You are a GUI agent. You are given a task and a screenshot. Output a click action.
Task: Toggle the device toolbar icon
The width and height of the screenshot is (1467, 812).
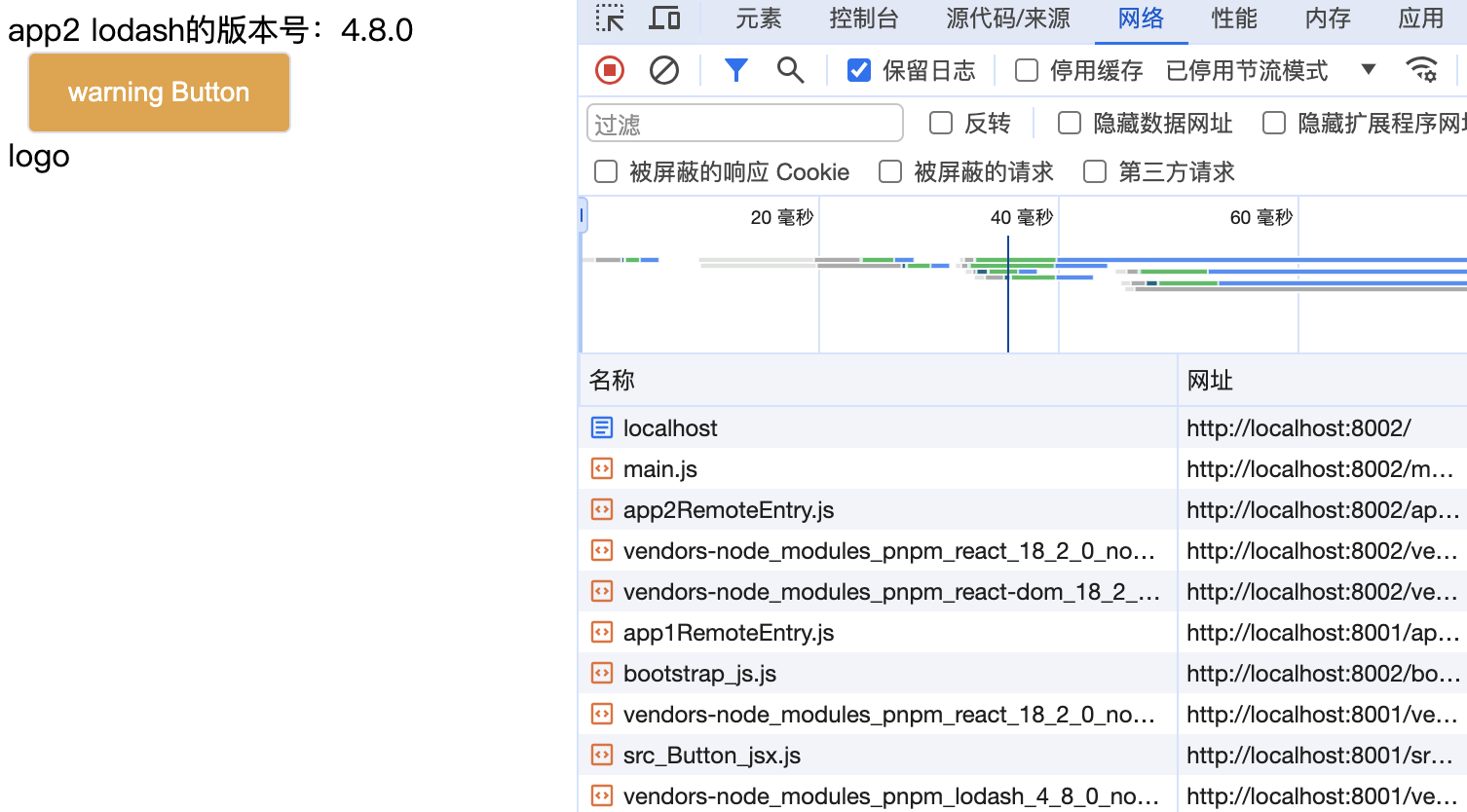pos(664,18)
